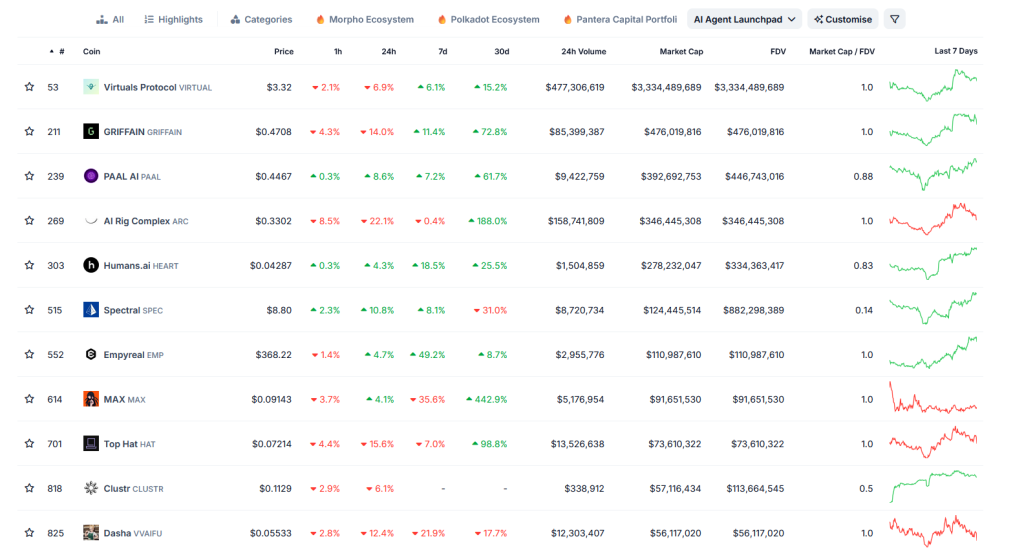Click the Coin column header
The image size is (1024, 548).
coord(91,52)
